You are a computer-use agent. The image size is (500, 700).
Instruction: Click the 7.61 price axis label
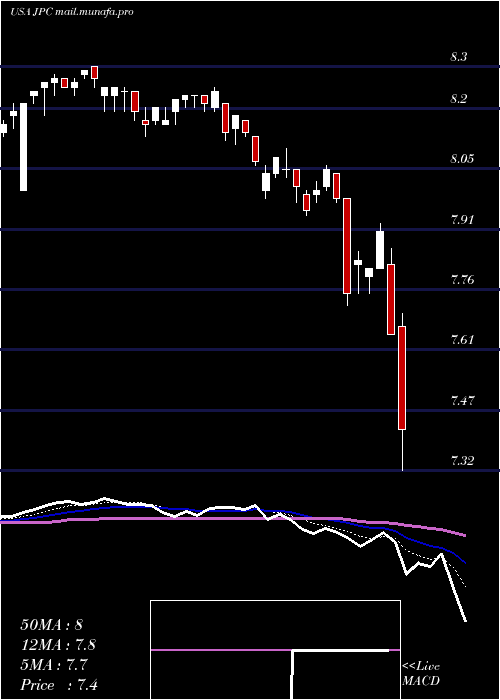tap(462, 340)
